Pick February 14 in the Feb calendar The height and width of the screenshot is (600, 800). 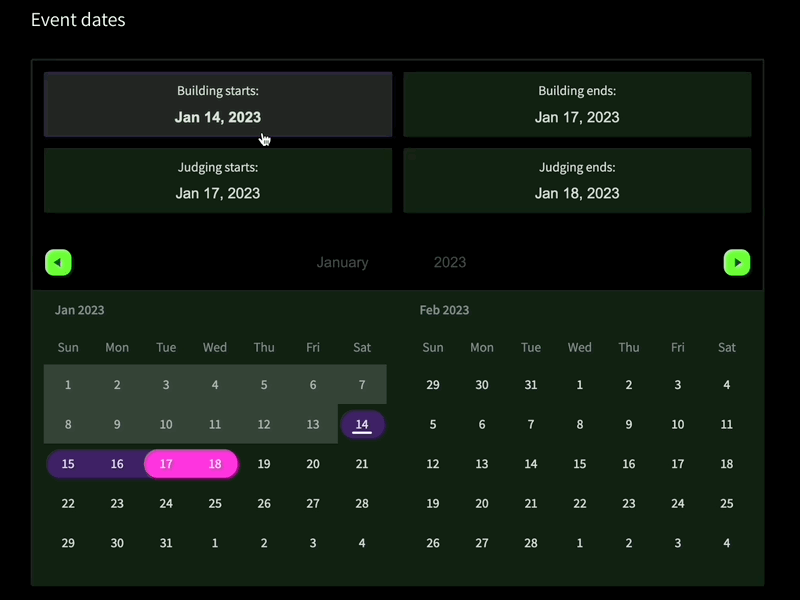[x=531, y=464]
